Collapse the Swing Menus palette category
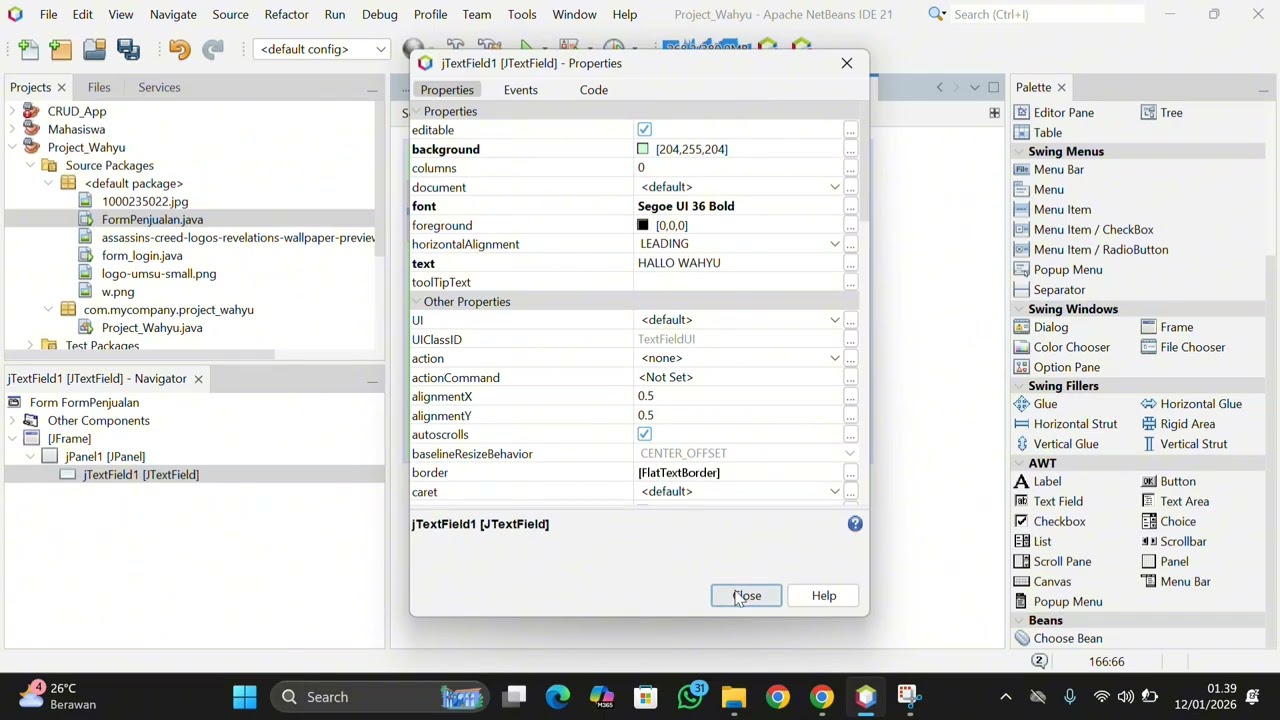Viewport: 1280px width, 720px height. [x=1021, y=151]
